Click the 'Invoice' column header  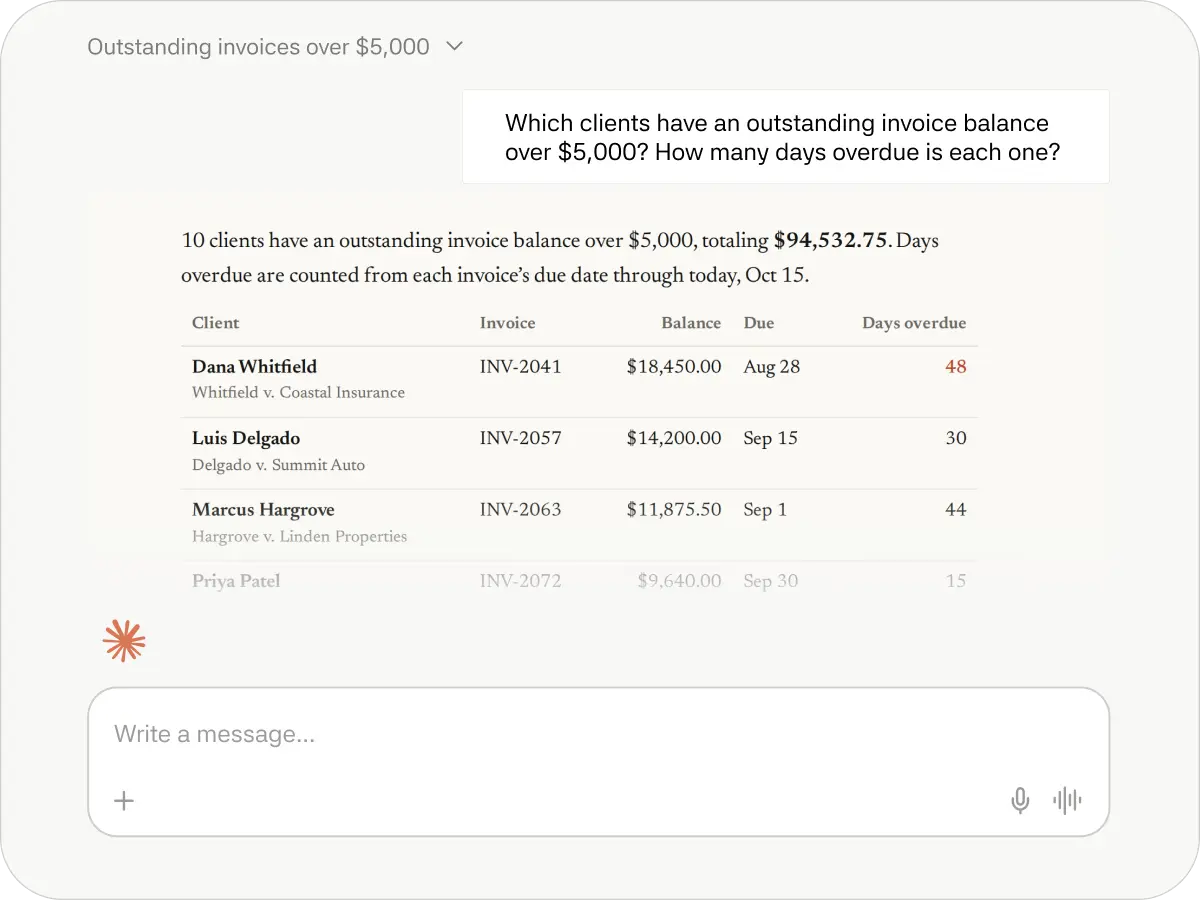click(507, 323)
